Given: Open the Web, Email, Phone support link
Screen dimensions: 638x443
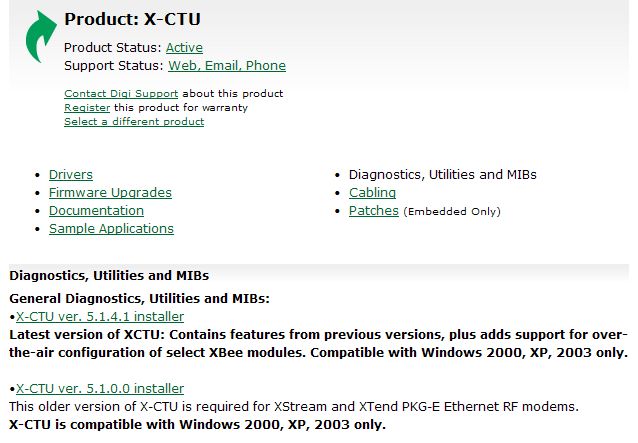Looking at the screenshot, I should click(227, 65).
